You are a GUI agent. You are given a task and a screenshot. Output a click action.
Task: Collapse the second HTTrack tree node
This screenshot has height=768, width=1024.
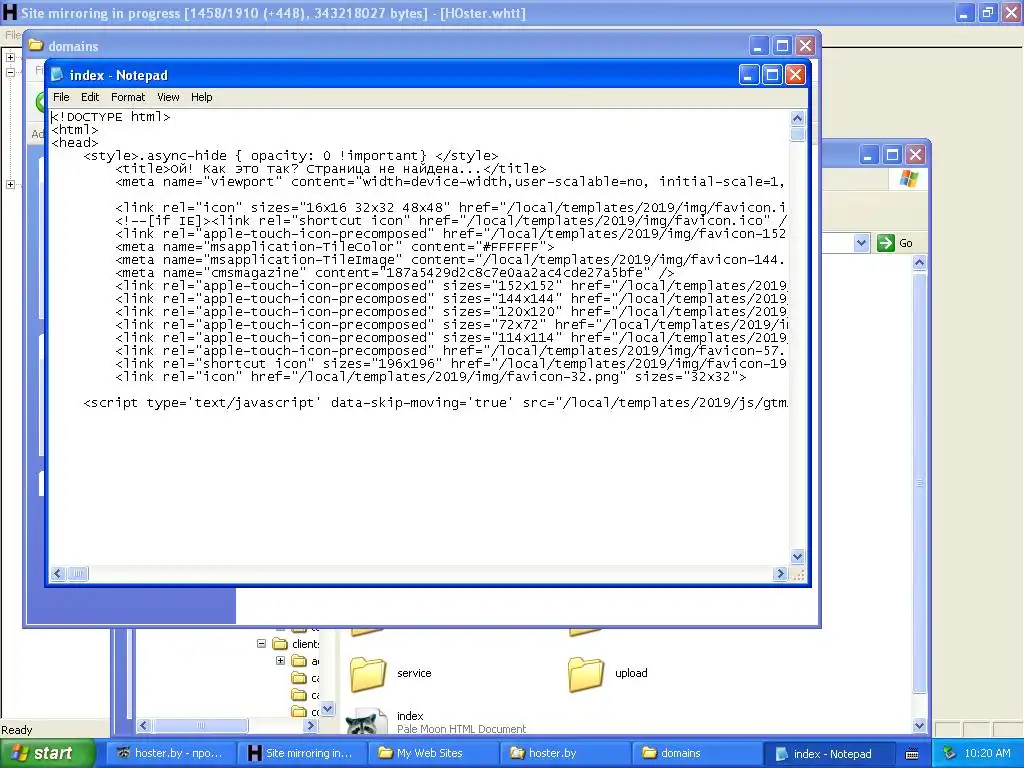10,72
